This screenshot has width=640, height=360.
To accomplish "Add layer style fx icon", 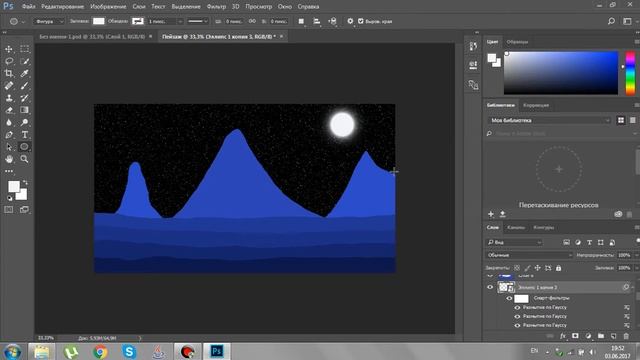I will (x=563, y=336).
